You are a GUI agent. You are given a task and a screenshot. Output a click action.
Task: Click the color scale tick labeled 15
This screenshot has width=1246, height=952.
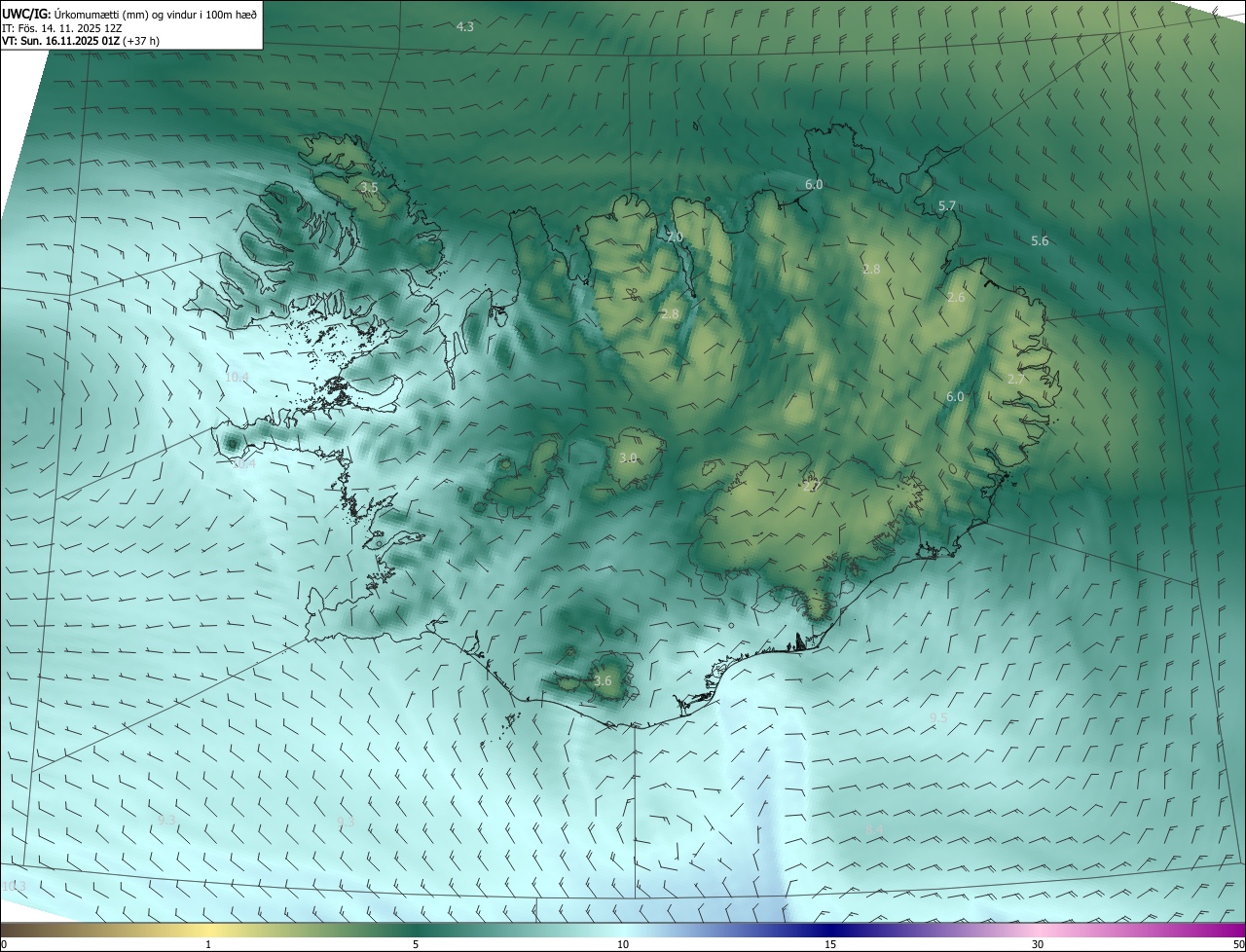[x=830, y=944]
